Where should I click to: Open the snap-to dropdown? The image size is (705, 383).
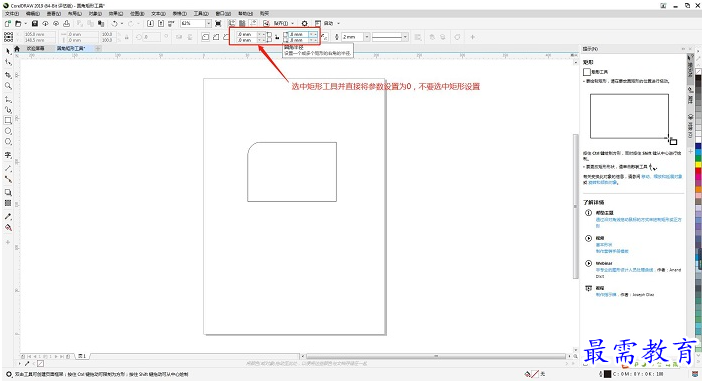coord(293,23)
